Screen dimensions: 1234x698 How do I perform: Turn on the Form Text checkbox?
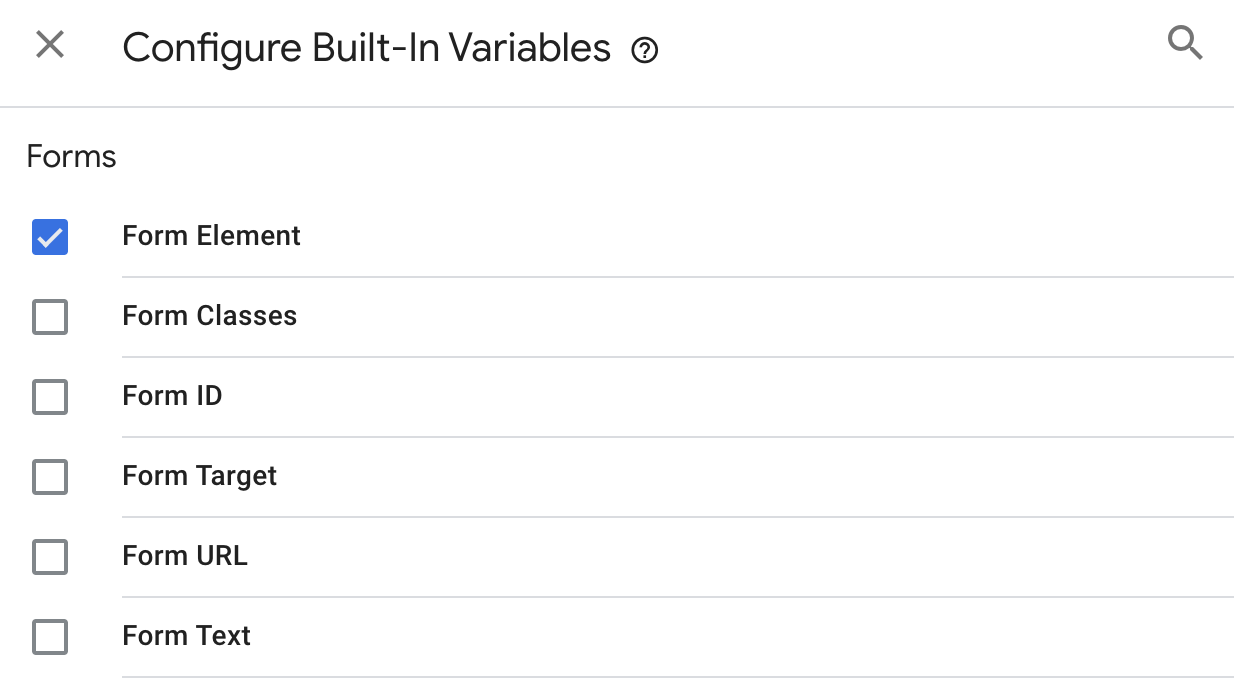pyautogui.click(x=50, y=637)
